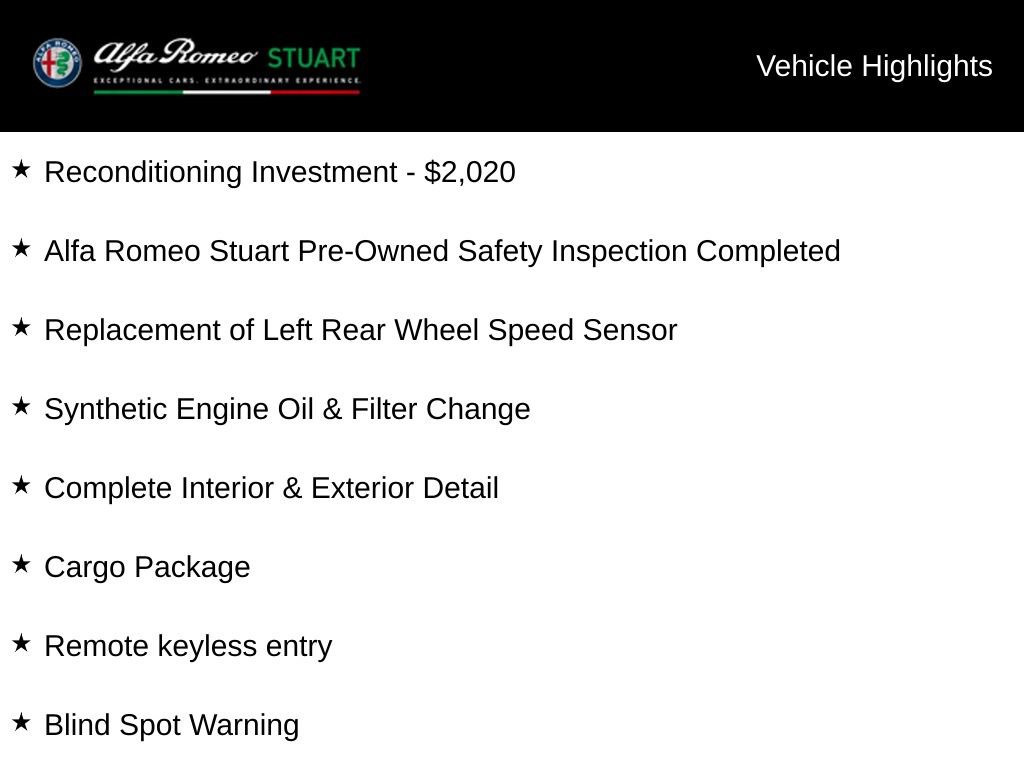Viewport: 1024px width, 768px height.
Task: Click the star beside Synthetic Engine Oil
Action: (22, 406)
